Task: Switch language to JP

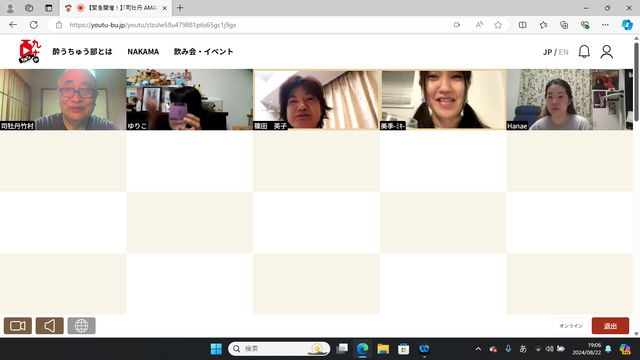Action: [547, 52]
